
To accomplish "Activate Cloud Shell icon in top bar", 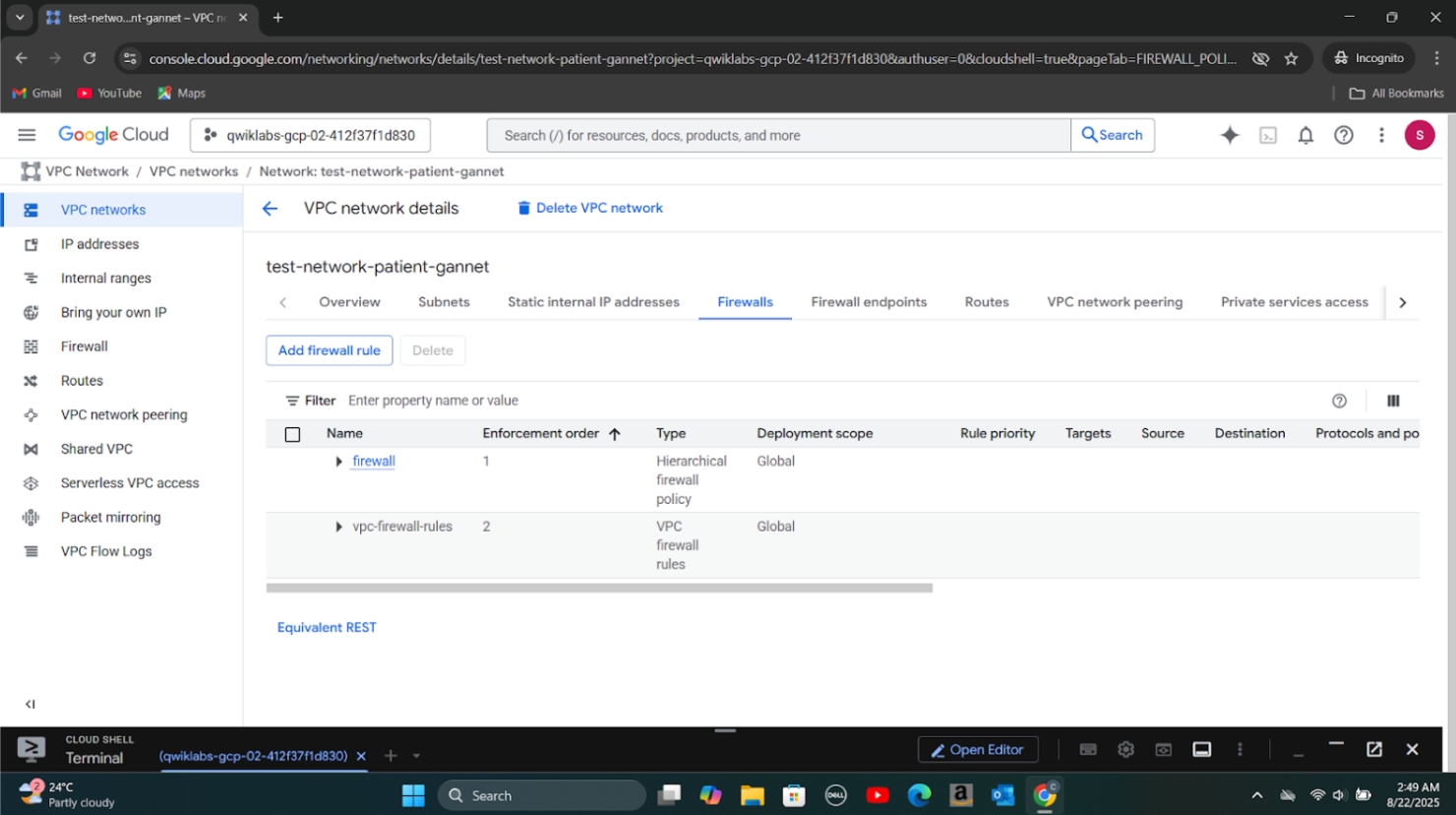I will click(1268, 136).
